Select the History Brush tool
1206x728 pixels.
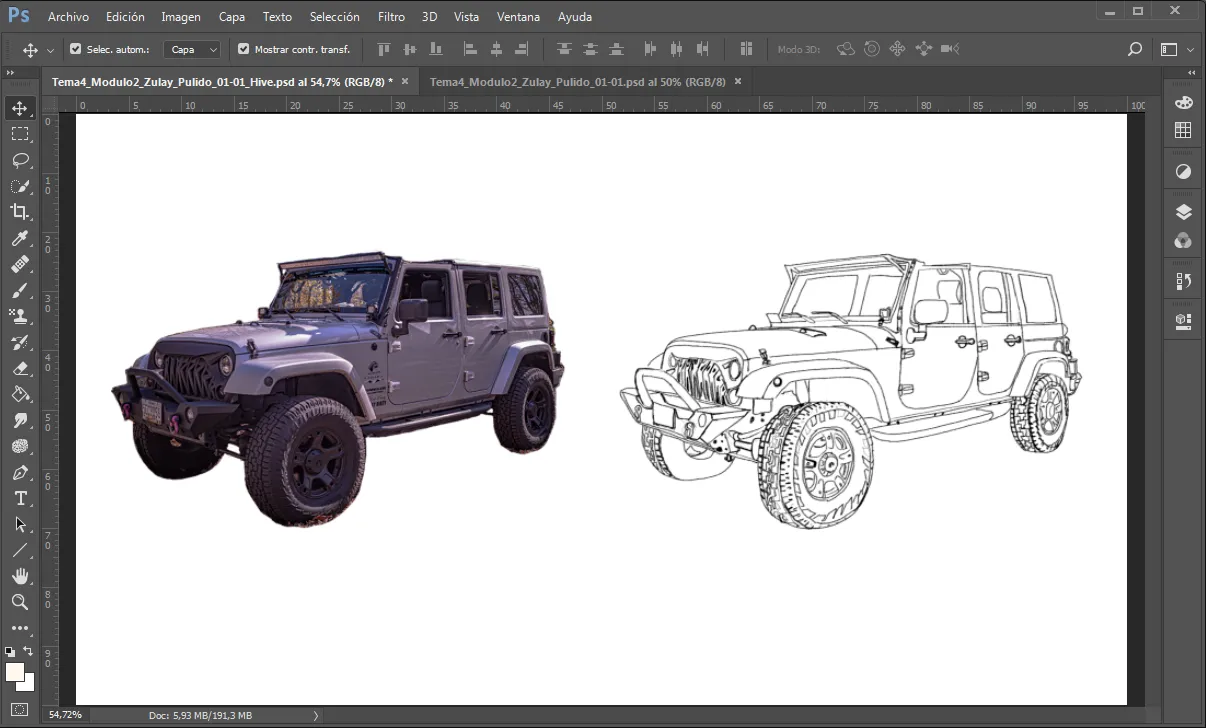tap(20, 342)
